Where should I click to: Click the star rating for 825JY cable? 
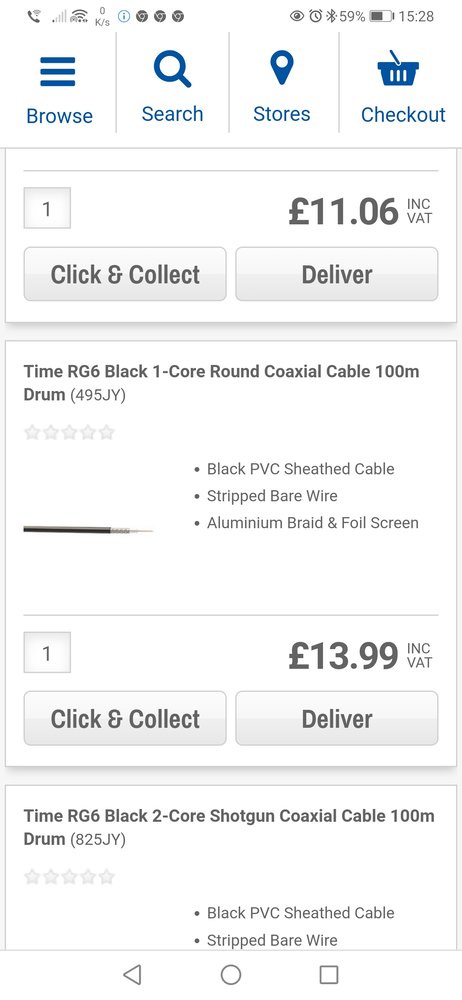coord(69,877)
